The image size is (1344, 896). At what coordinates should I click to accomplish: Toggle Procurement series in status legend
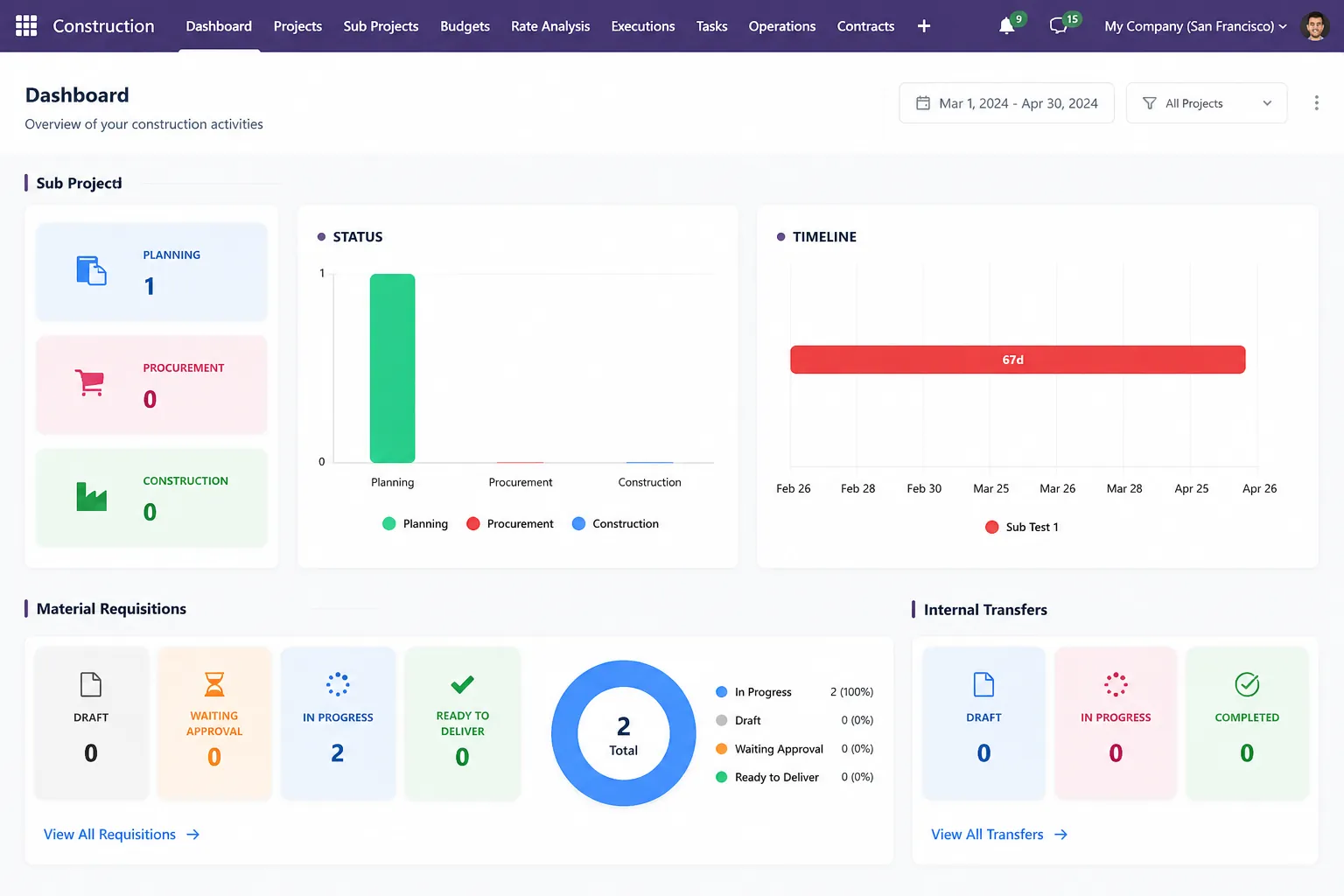point(510,523)
